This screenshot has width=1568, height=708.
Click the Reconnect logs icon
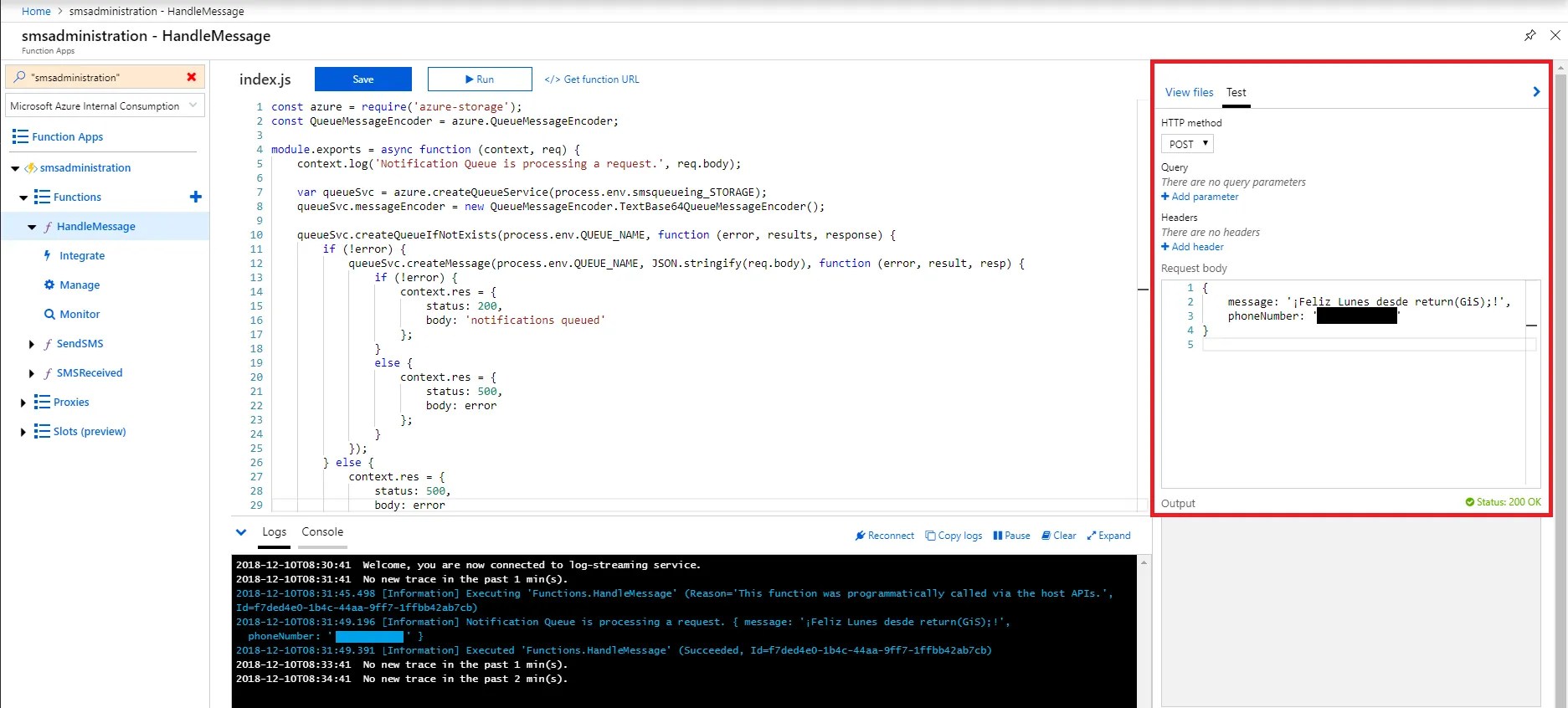point(860,536)
